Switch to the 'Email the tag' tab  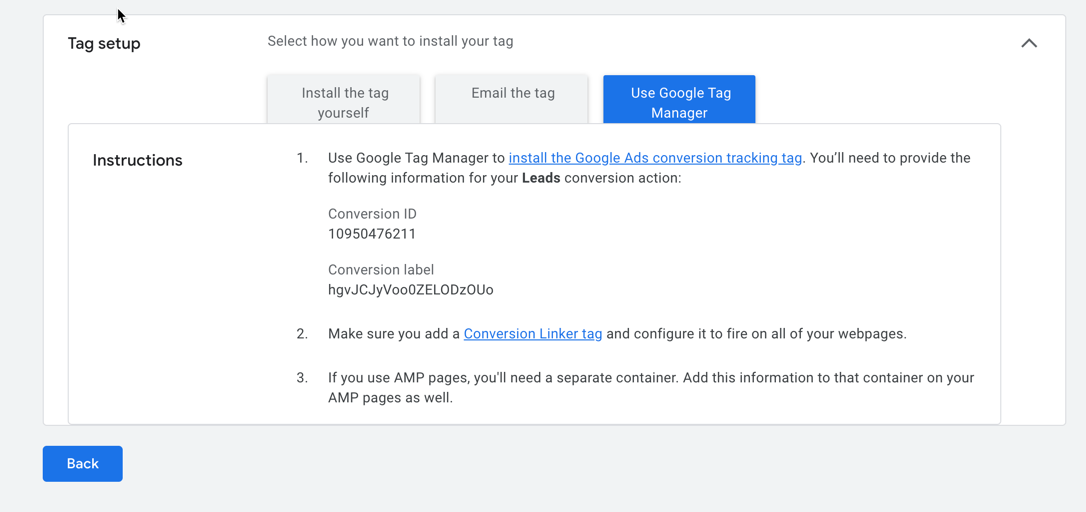(x=512, y=94)
